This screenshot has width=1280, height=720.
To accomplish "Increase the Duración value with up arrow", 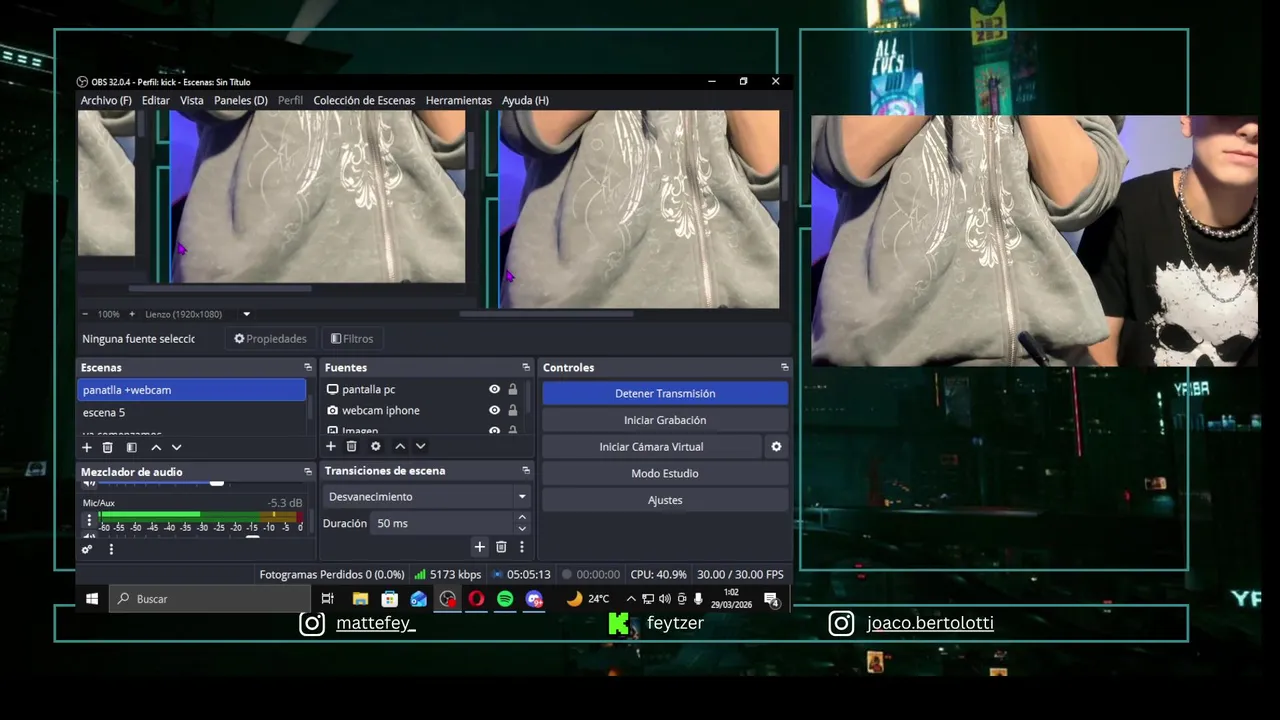I will pos(522,517).
